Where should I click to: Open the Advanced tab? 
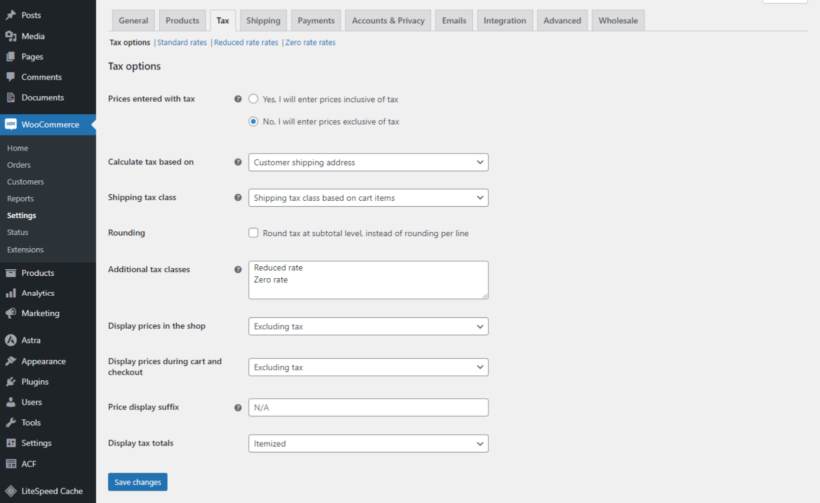click(562, 20)
